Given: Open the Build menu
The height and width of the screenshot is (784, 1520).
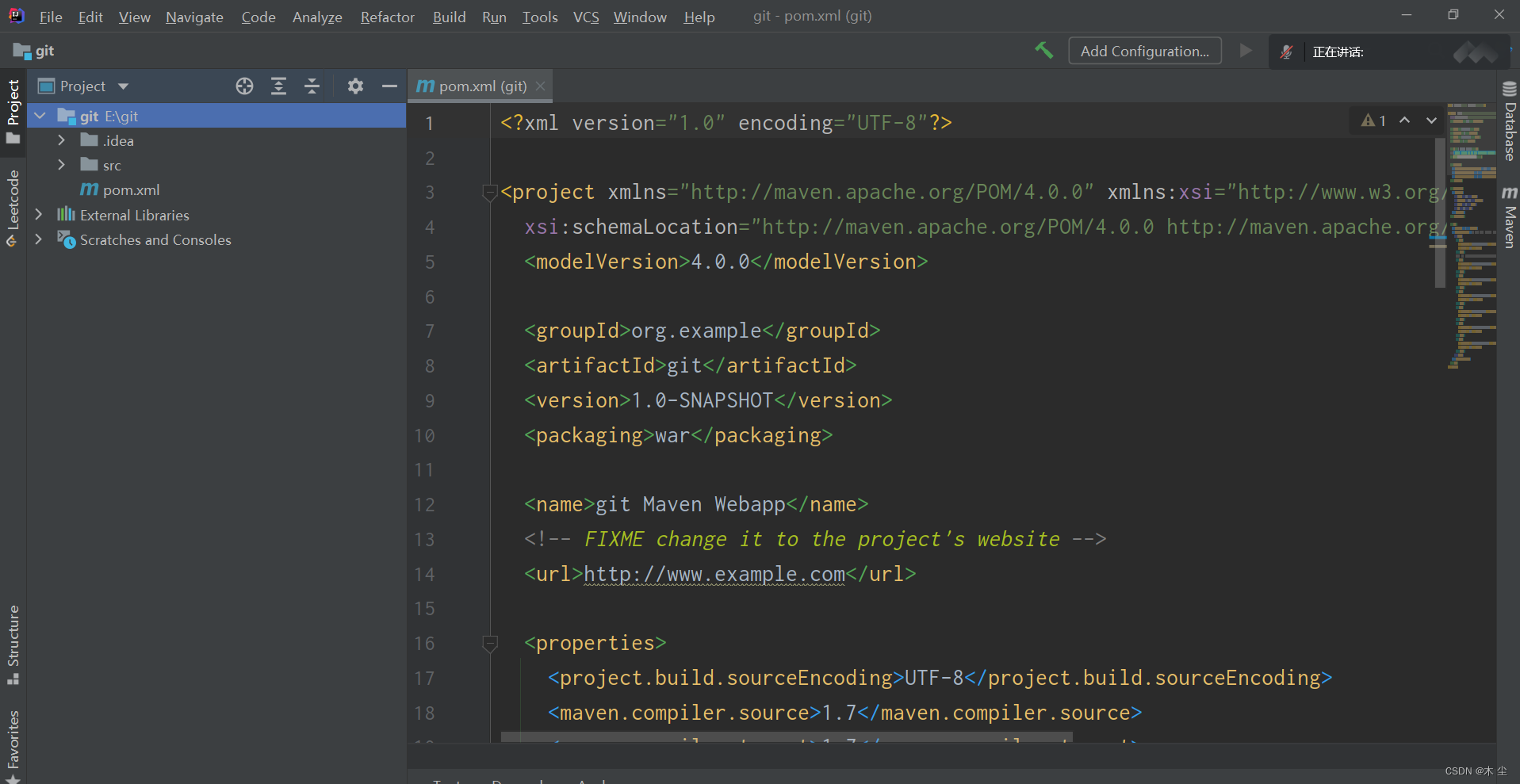Looking at the screenshot, I should click(449, 17).
